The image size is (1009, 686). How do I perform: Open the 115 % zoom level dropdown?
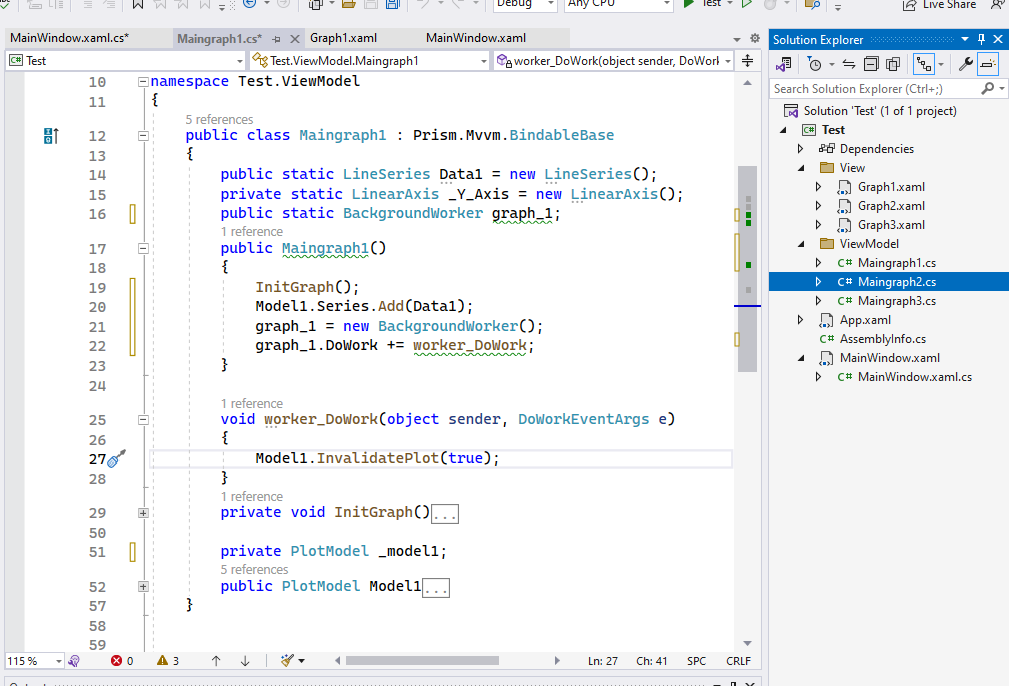coord(58,661)
